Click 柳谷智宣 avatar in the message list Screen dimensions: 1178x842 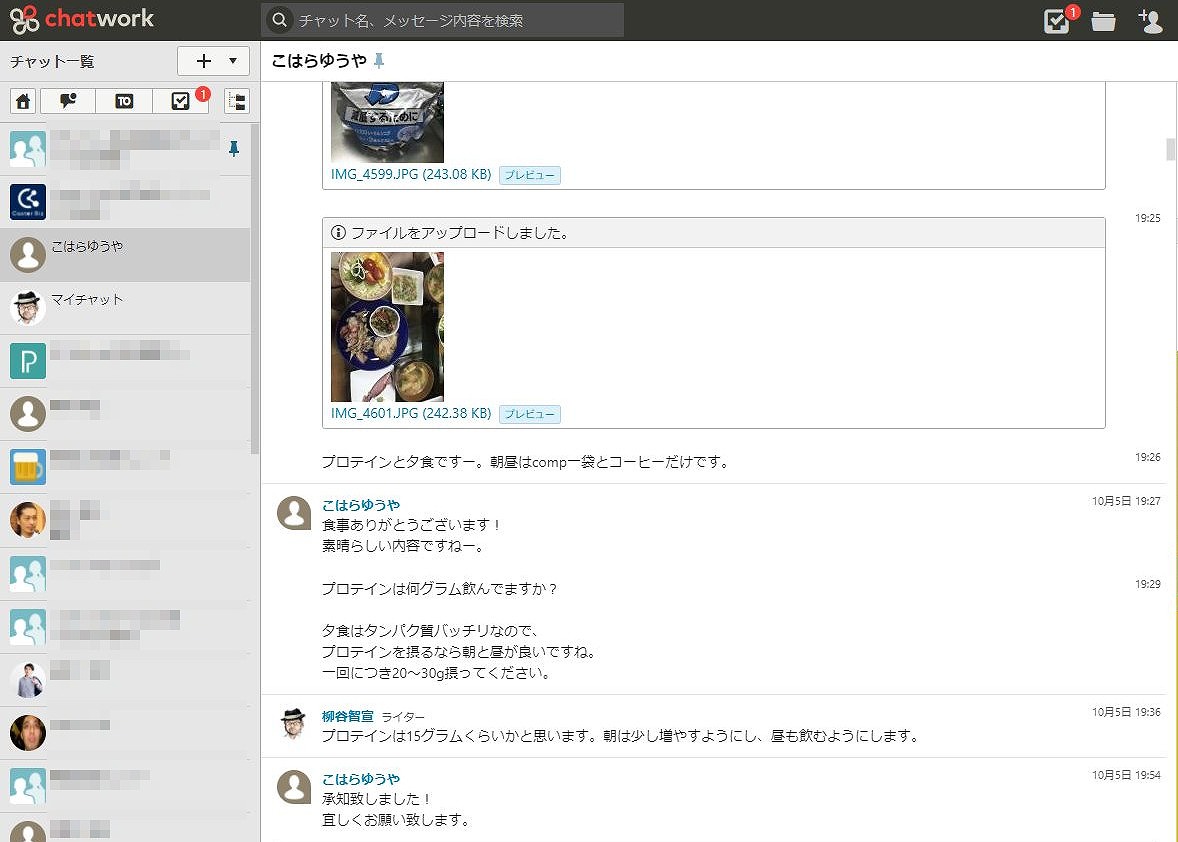click(x=294, y=724)
